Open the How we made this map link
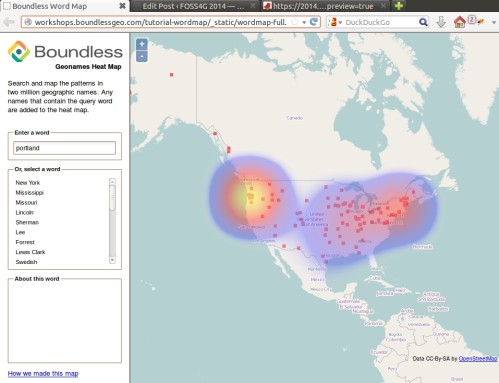 coord(43,373)
